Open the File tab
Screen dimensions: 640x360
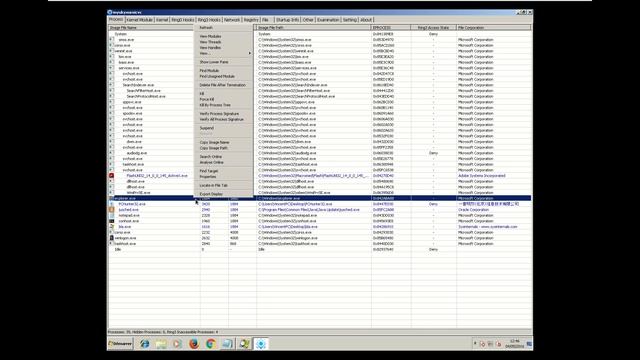(265, 20)
